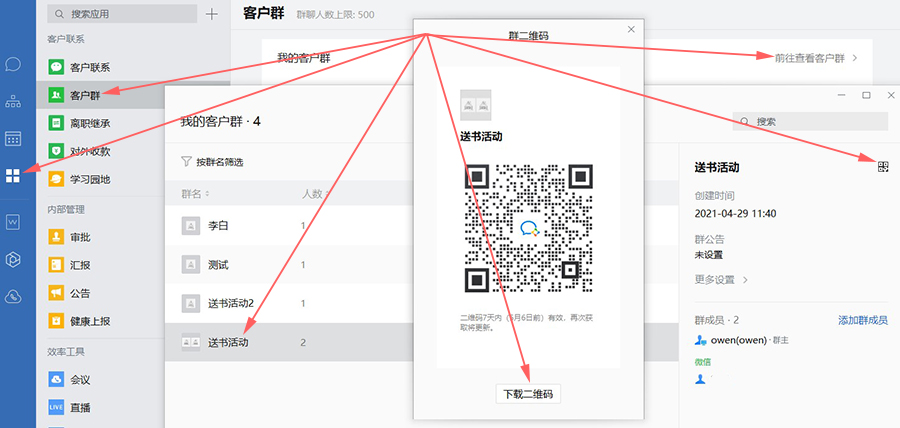Click the orange 公告 megaphone icon
900x428 pixels.
[x=56, y=293]
